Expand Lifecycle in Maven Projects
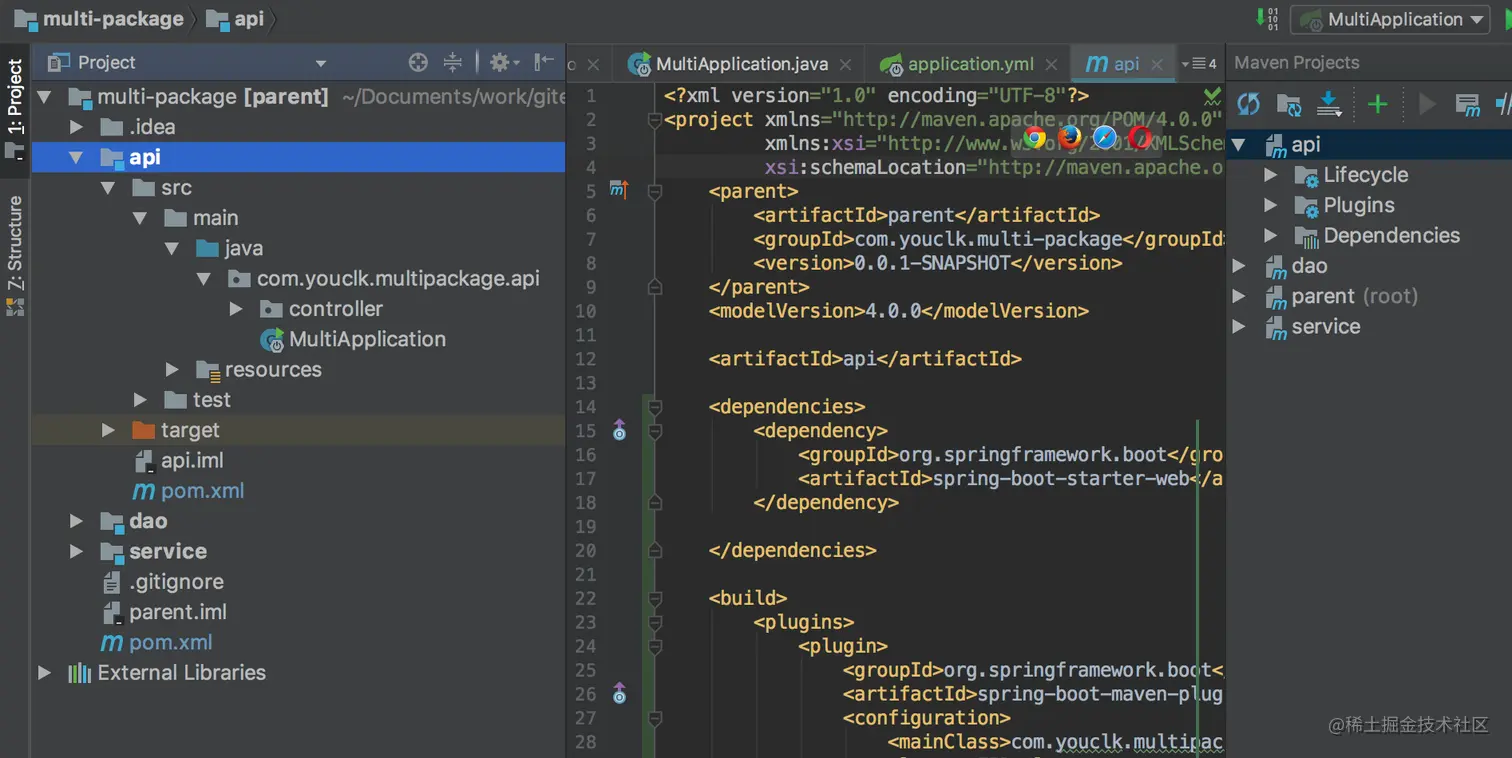This screenshot has width=1512, height=758. click(1271, 175)
